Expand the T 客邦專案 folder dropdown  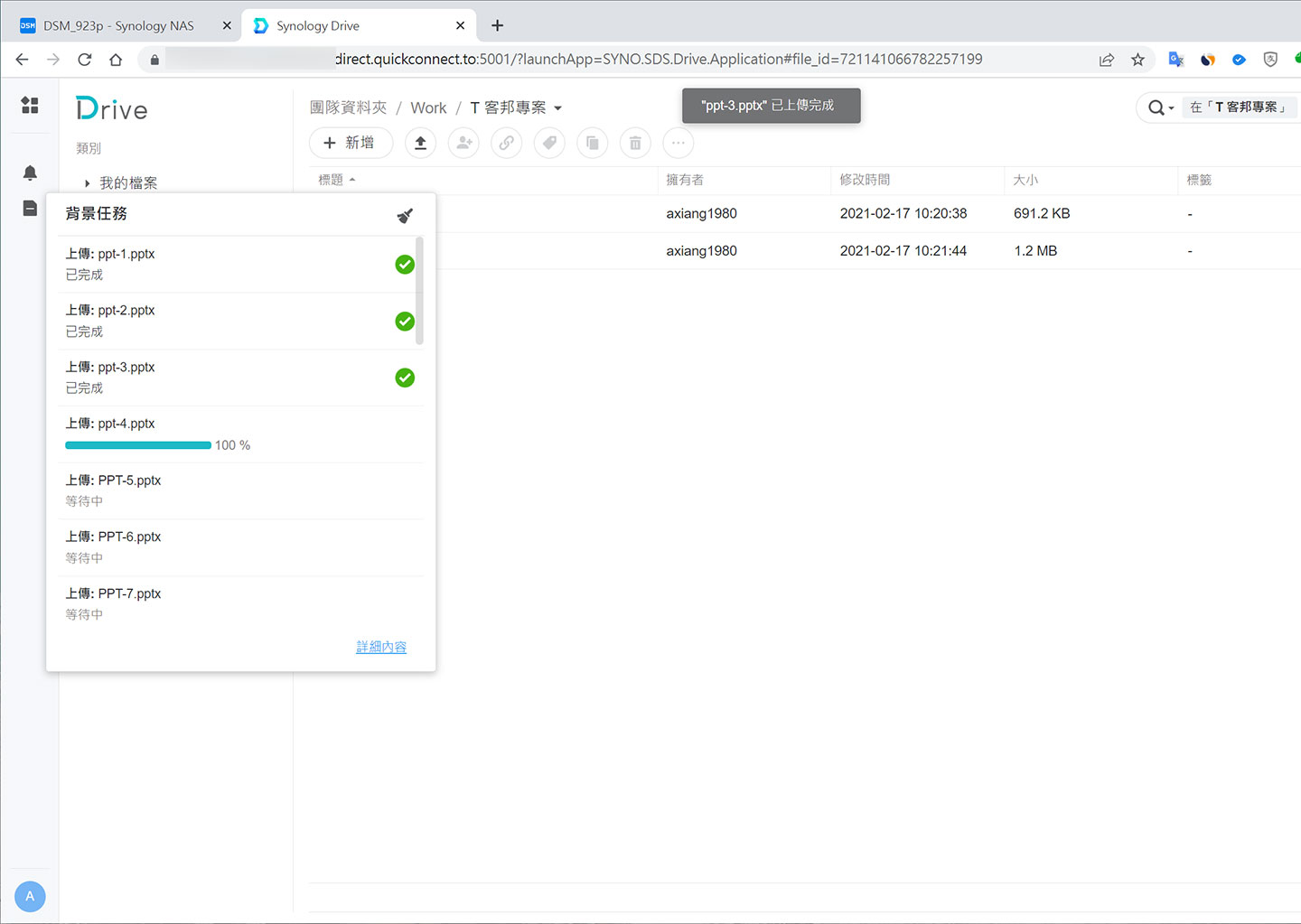558,108
